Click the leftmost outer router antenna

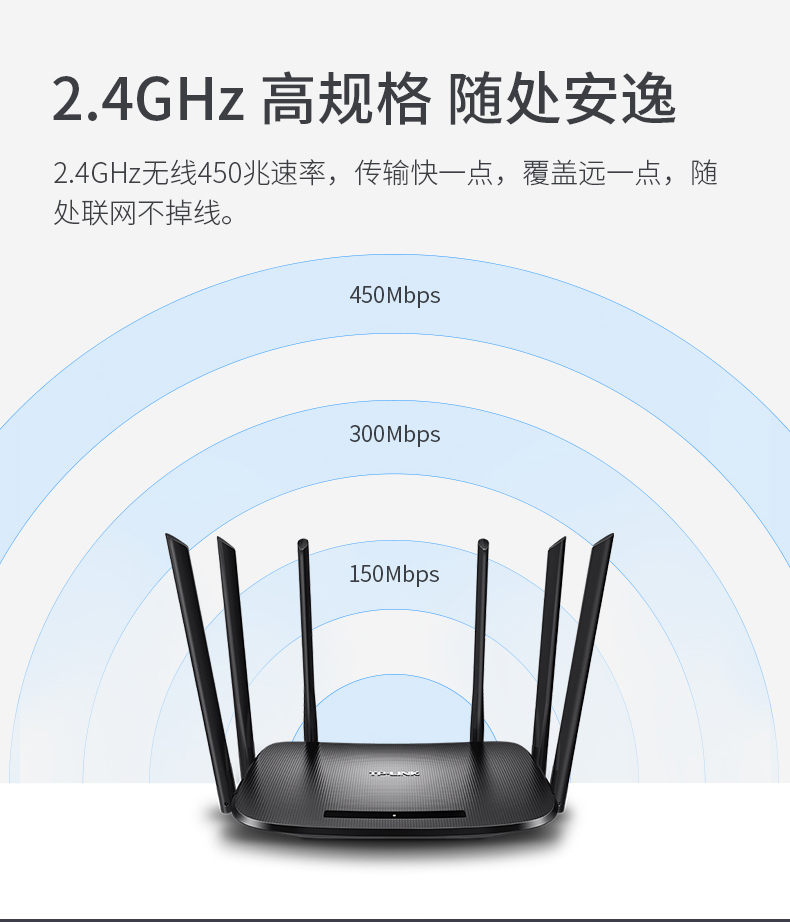click(199, 670)
